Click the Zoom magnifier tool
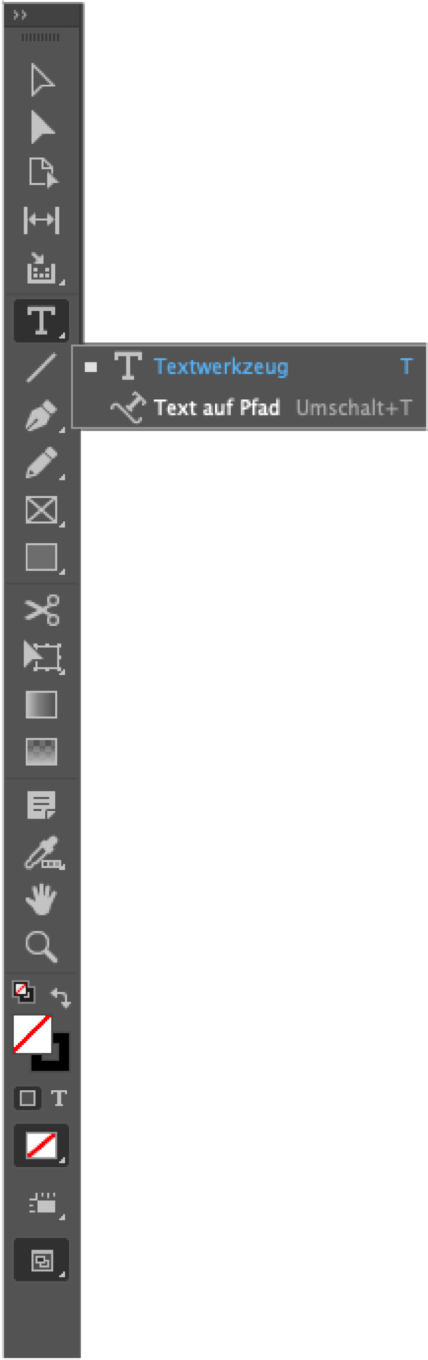428x1360 pixels. 41,946
